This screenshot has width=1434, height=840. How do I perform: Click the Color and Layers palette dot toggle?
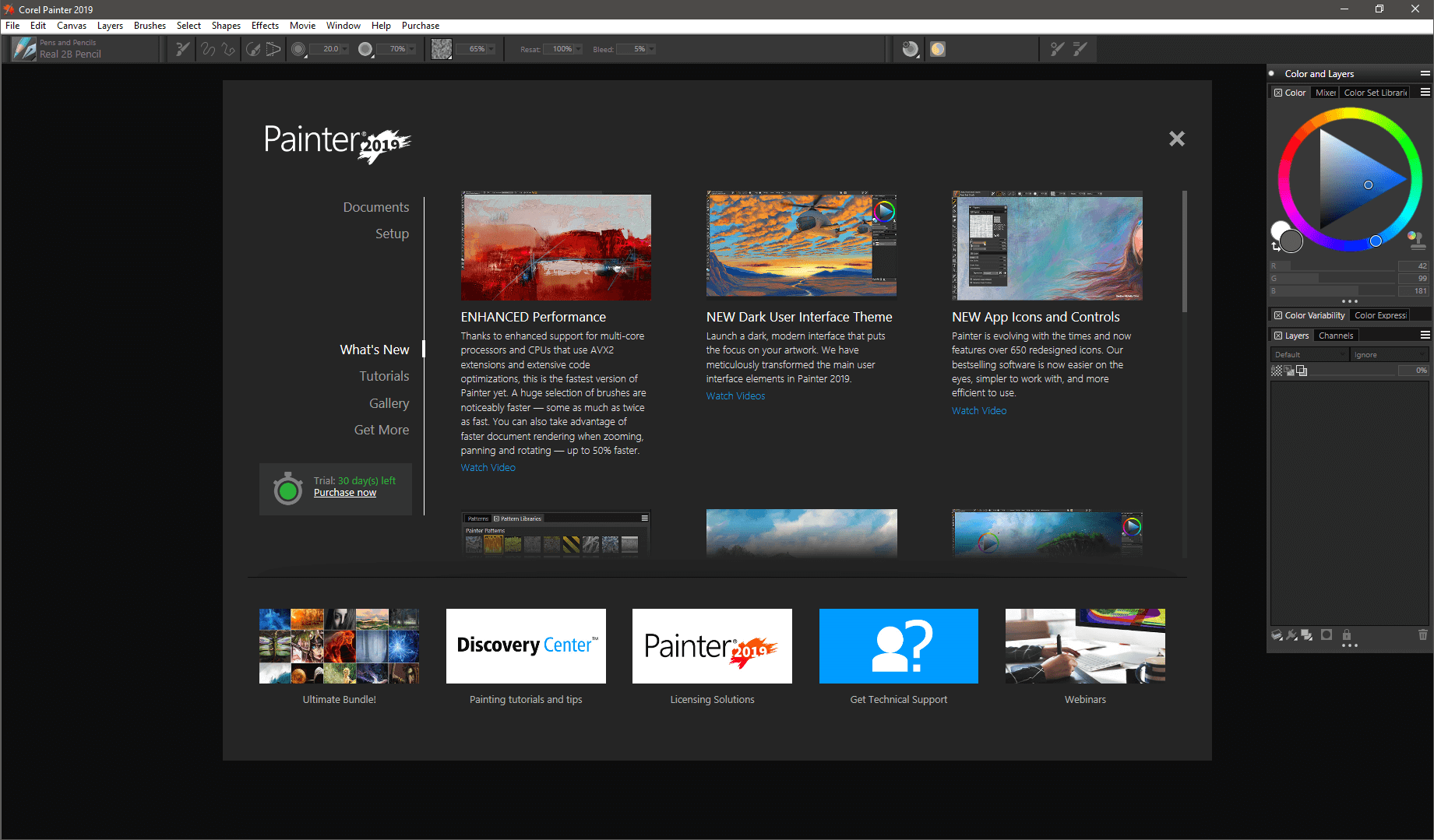[1272, 73]
